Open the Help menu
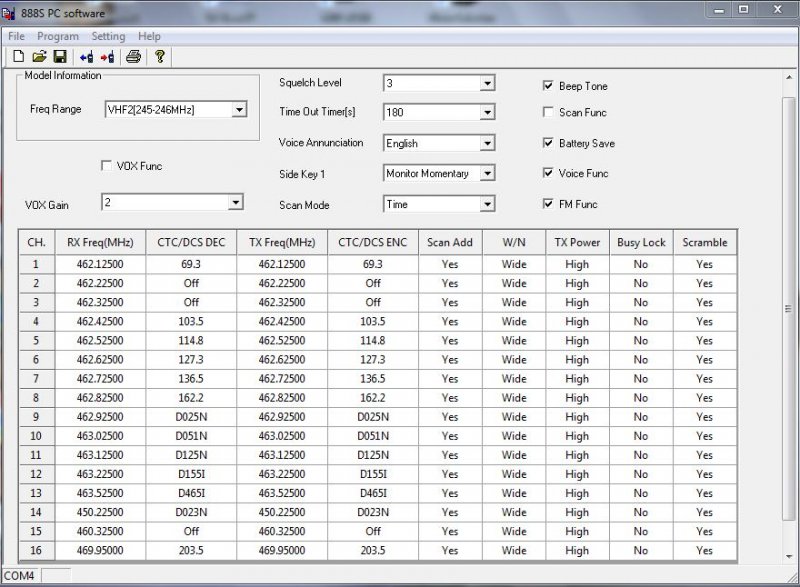The height and width of the screenshot is (587, 800). (149, 36)
